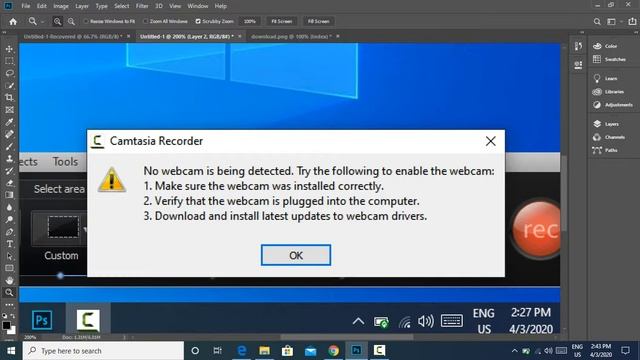Screen dimensions: 640x360
Task: Select the Move tool
Action: pyautogui.click(x=9, y=49)
